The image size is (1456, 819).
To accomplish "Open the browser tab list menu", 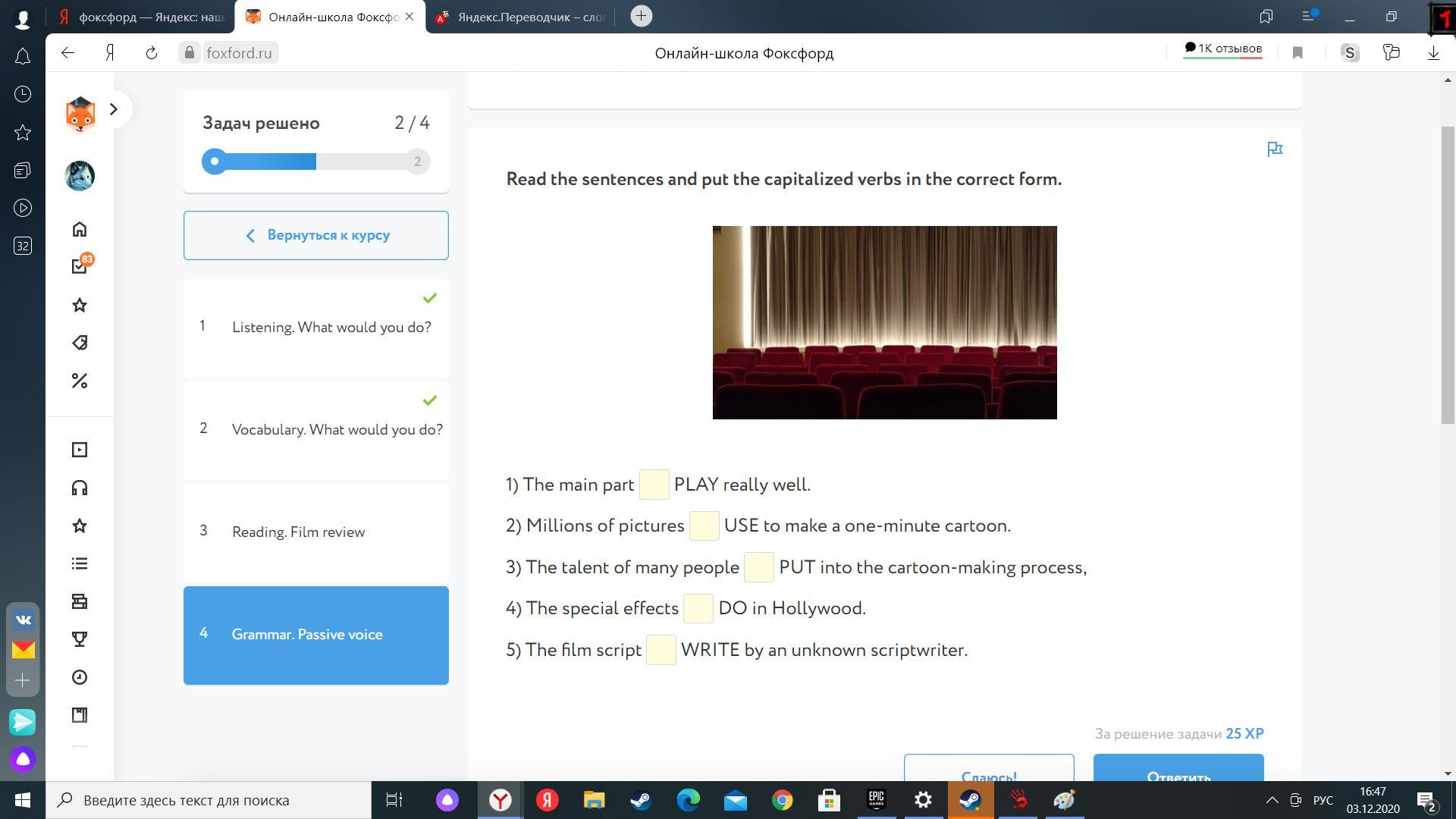I will point(1309,16).
